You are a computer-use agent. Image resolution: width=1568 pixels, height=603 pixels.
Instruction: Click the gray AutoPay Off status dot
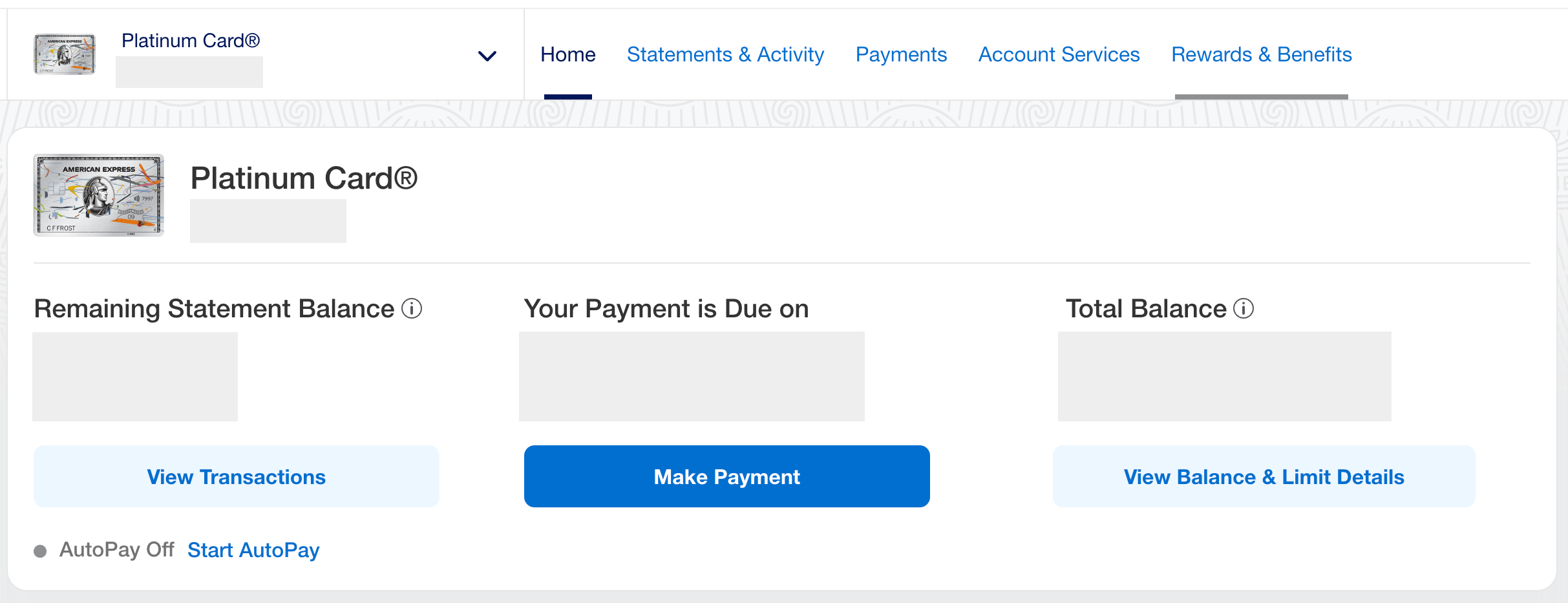(40, 551)
